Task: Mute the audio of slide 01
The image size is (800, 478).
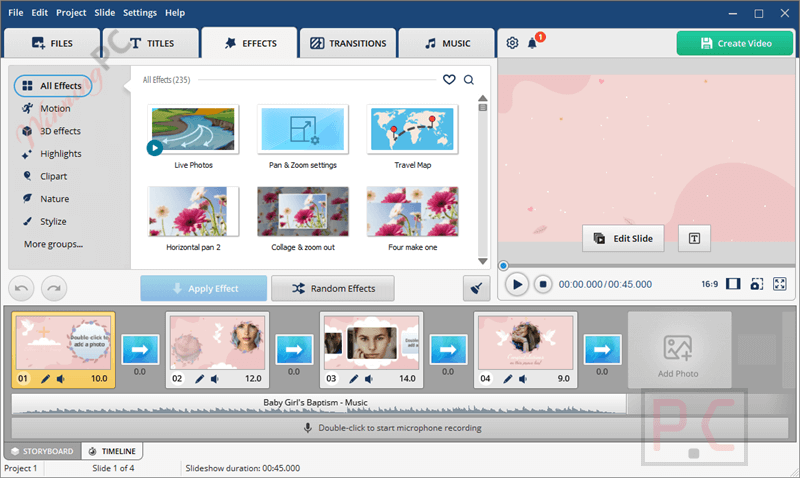Action: point(61,379)
